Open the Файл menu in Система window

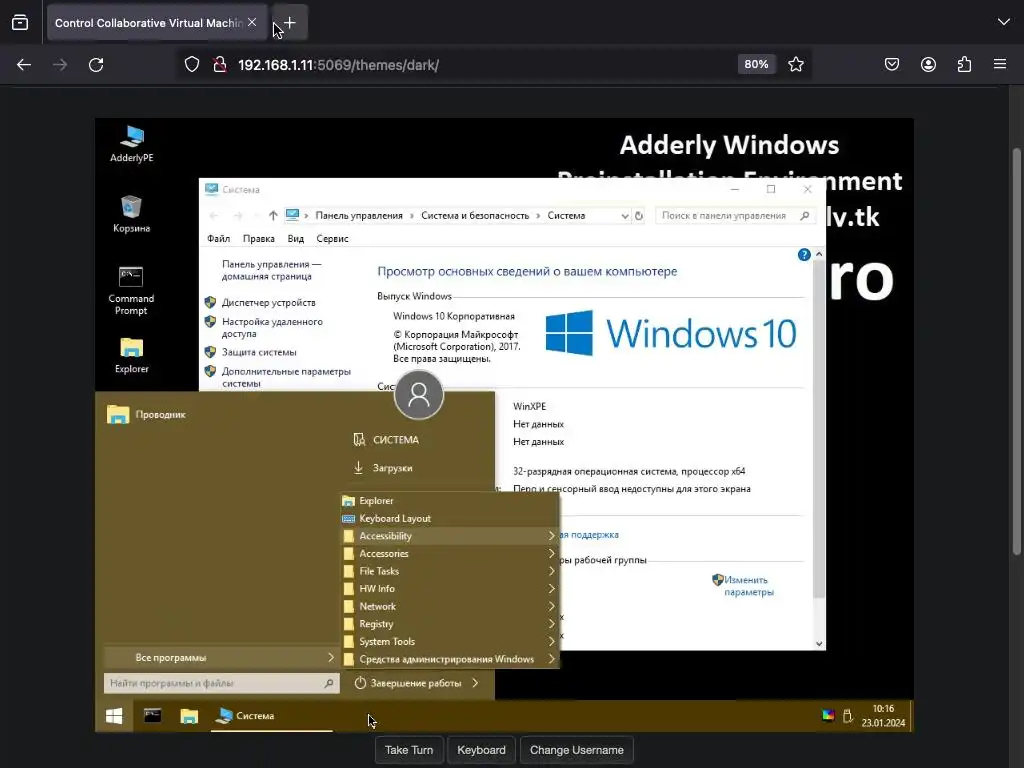coord(218,238)
